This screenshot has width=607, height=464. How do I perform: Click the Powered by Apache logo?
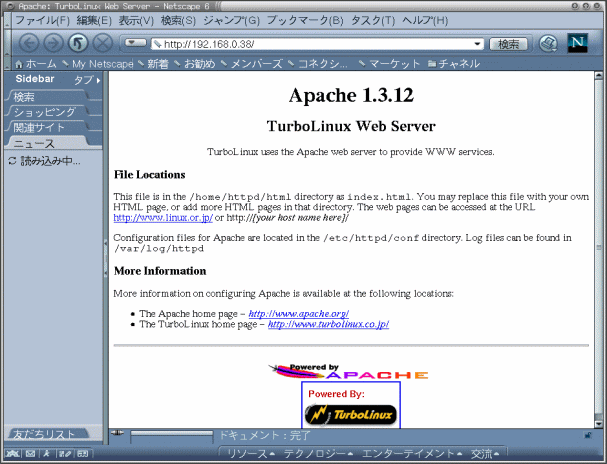coord(348,372)
